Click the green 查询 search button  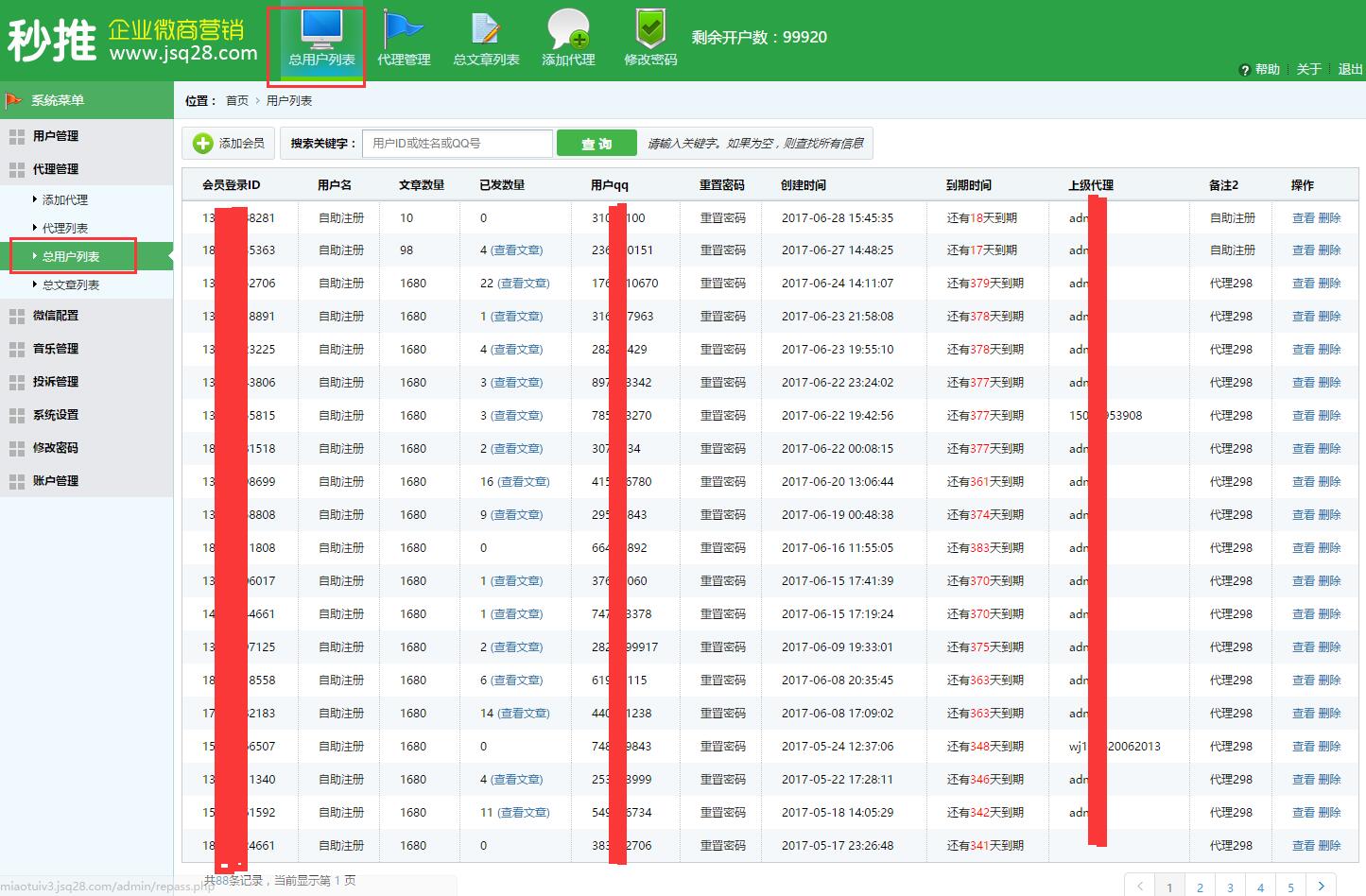coord(597,144)
